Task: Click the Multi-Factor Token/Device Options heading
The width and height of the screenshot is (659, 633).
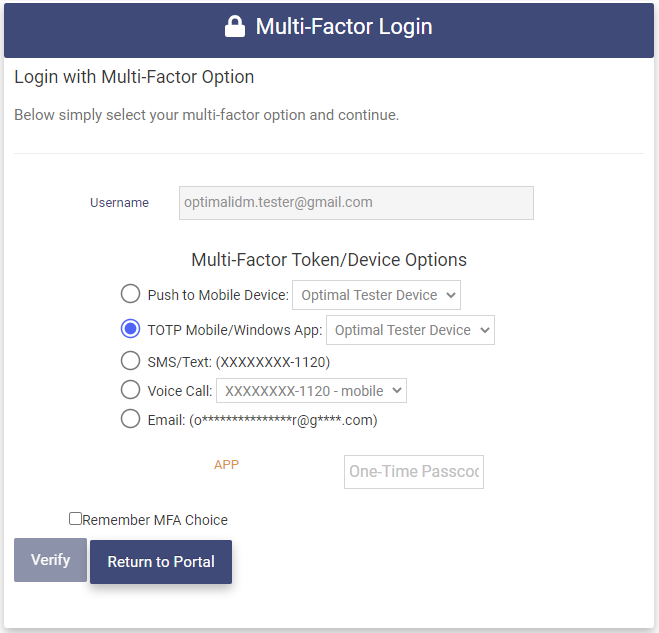Action: (329, 260)
